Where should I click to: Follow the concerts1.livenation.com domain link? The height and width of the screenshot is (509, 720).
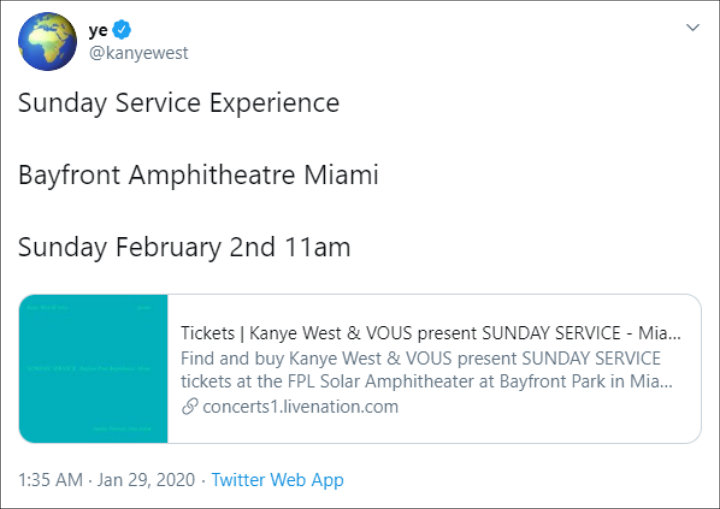(300, 407)
